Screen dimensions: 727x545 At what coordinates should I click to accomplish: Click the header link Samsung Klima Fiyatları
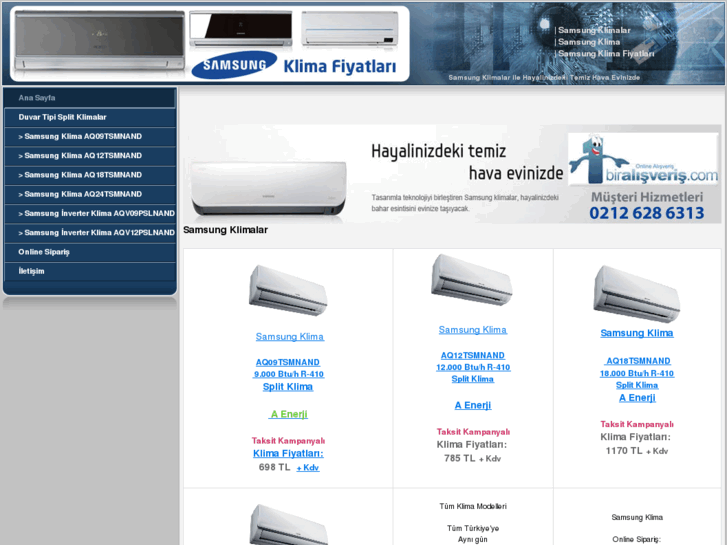pyautogui.click(x=606, y=54)
